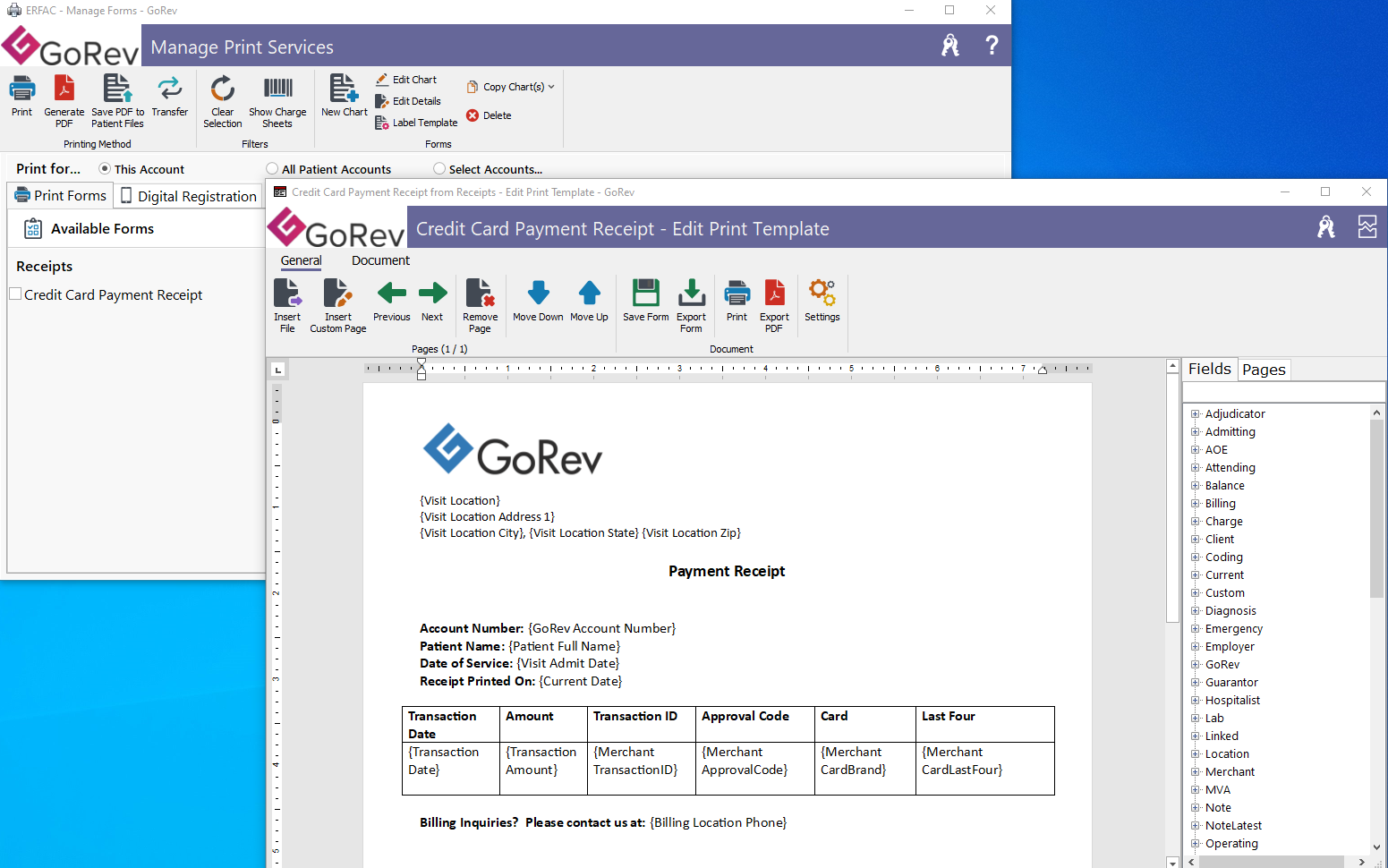Open Copy Chart(s) dropdown
The height and width of the screenshot is (868, 1388).
pos(510,87)
